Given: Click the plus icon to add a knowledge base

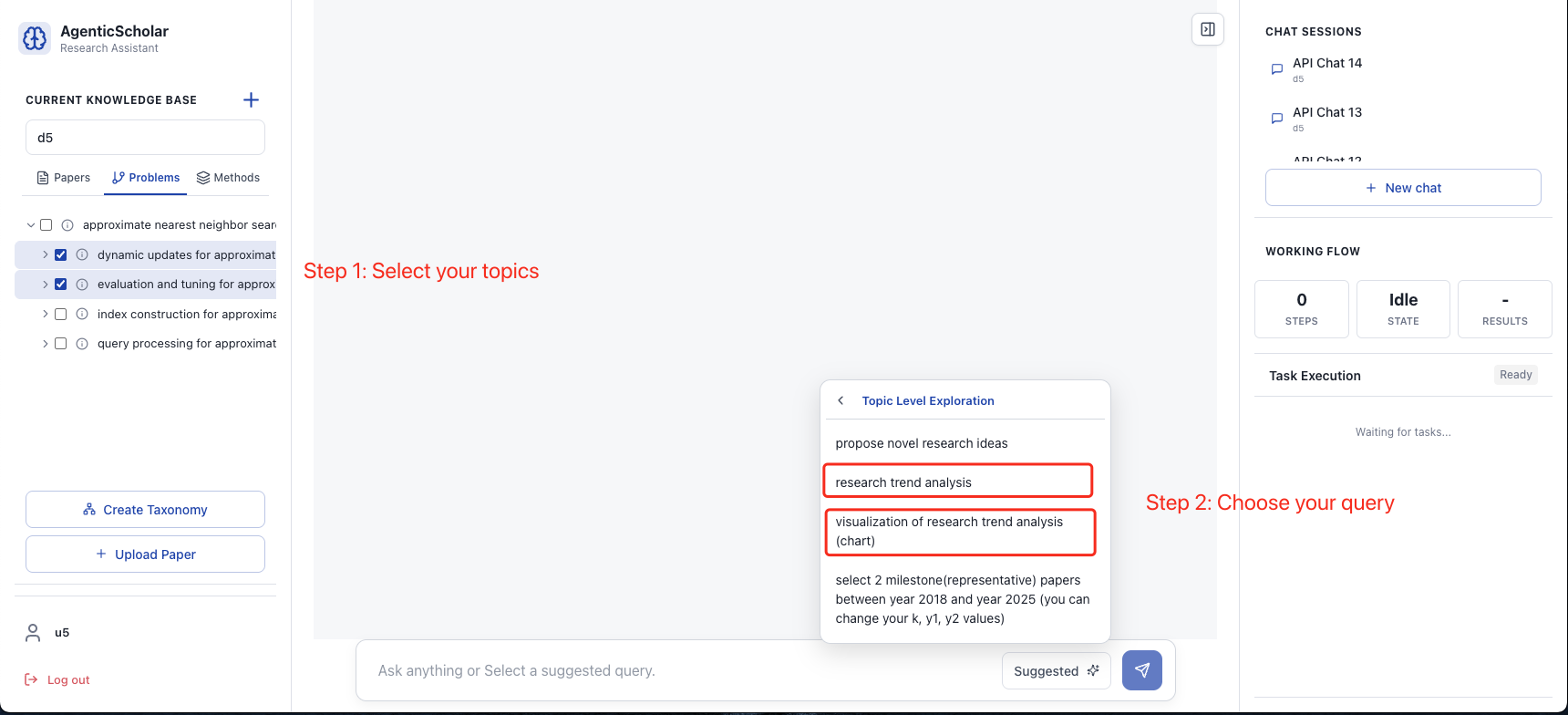Looking at the screenshot, I should [251, 99].
